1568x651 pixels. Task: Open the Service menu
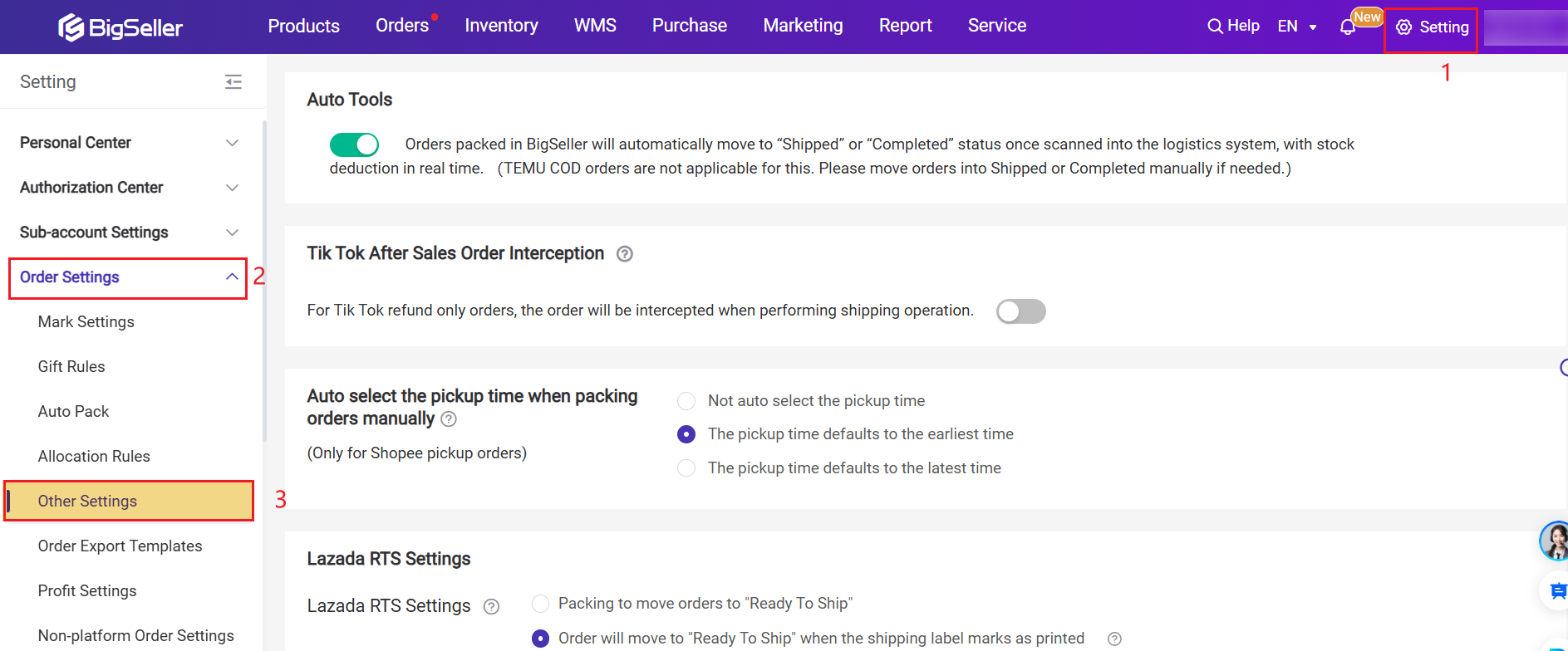(x=997, y=26)
